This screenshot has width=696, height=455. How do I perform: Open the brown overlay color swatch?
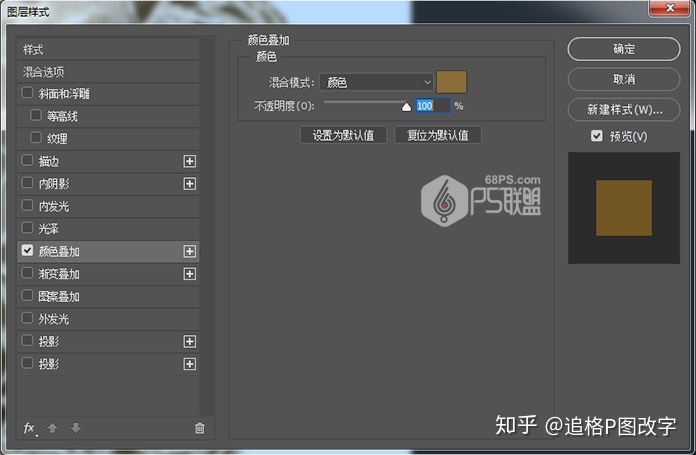(451, 82)
